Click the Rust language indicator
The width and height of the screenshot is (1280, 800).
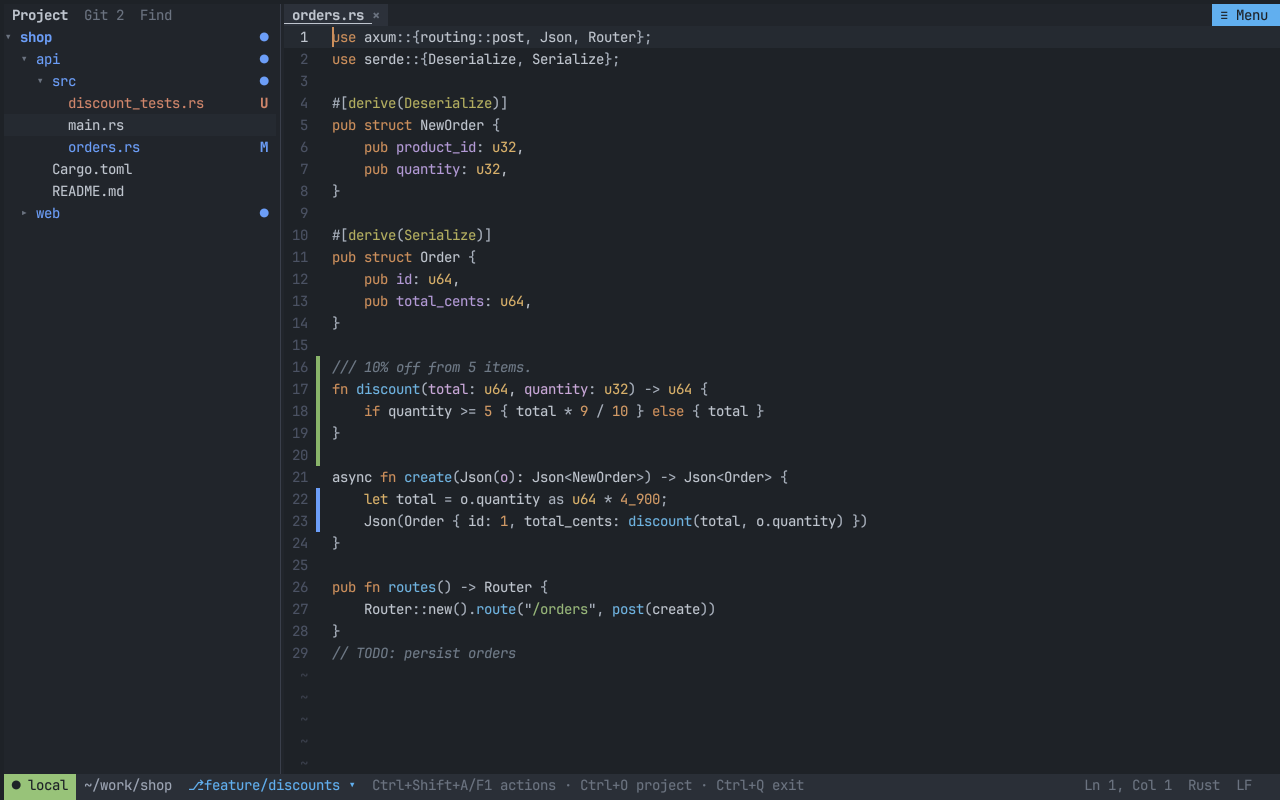pyautogui.click(x=1204, y=785)
